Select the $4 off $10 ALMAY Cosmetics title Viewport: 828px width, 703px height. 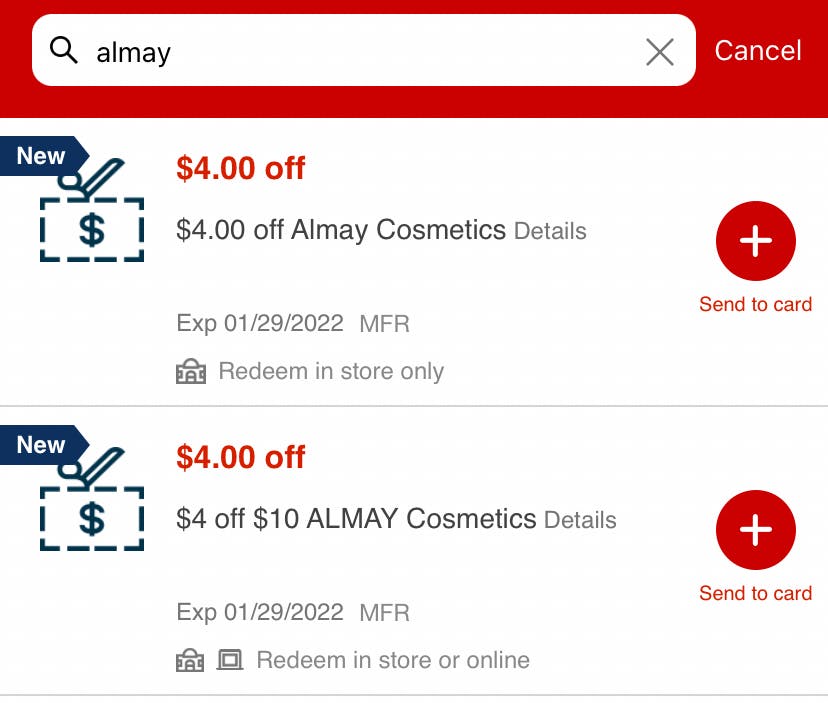click(x=356, y=519)
